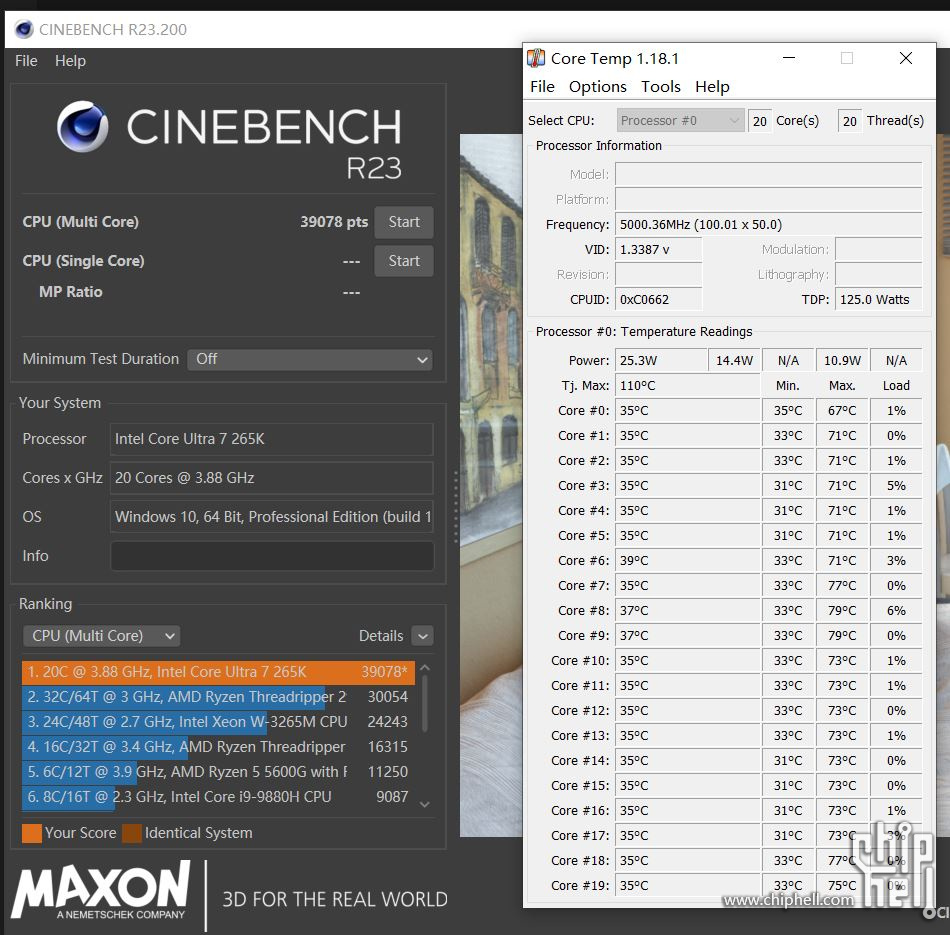Image resolution: width=950 pixels, height=935 pixels.
Task: Click the 39078 pts multi core score
Action: coord(334,222)
